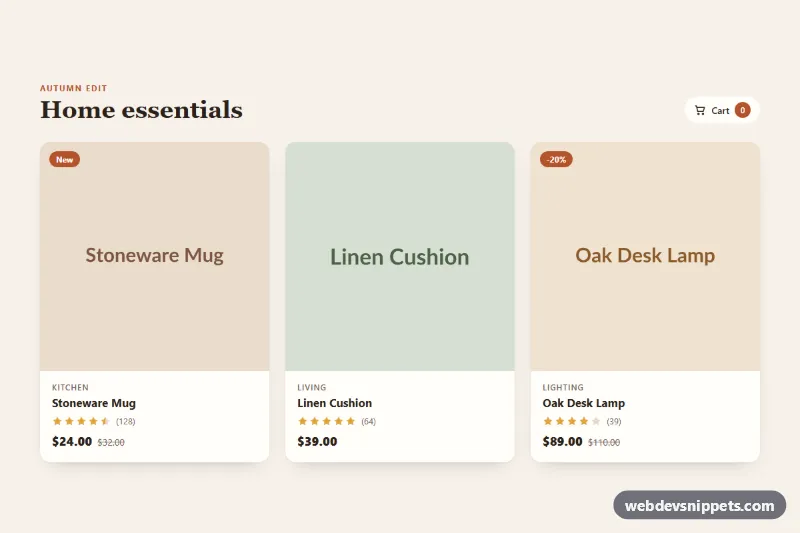
Task: Open the Stoneware Mug product image
Action: [x=155, y=257]
